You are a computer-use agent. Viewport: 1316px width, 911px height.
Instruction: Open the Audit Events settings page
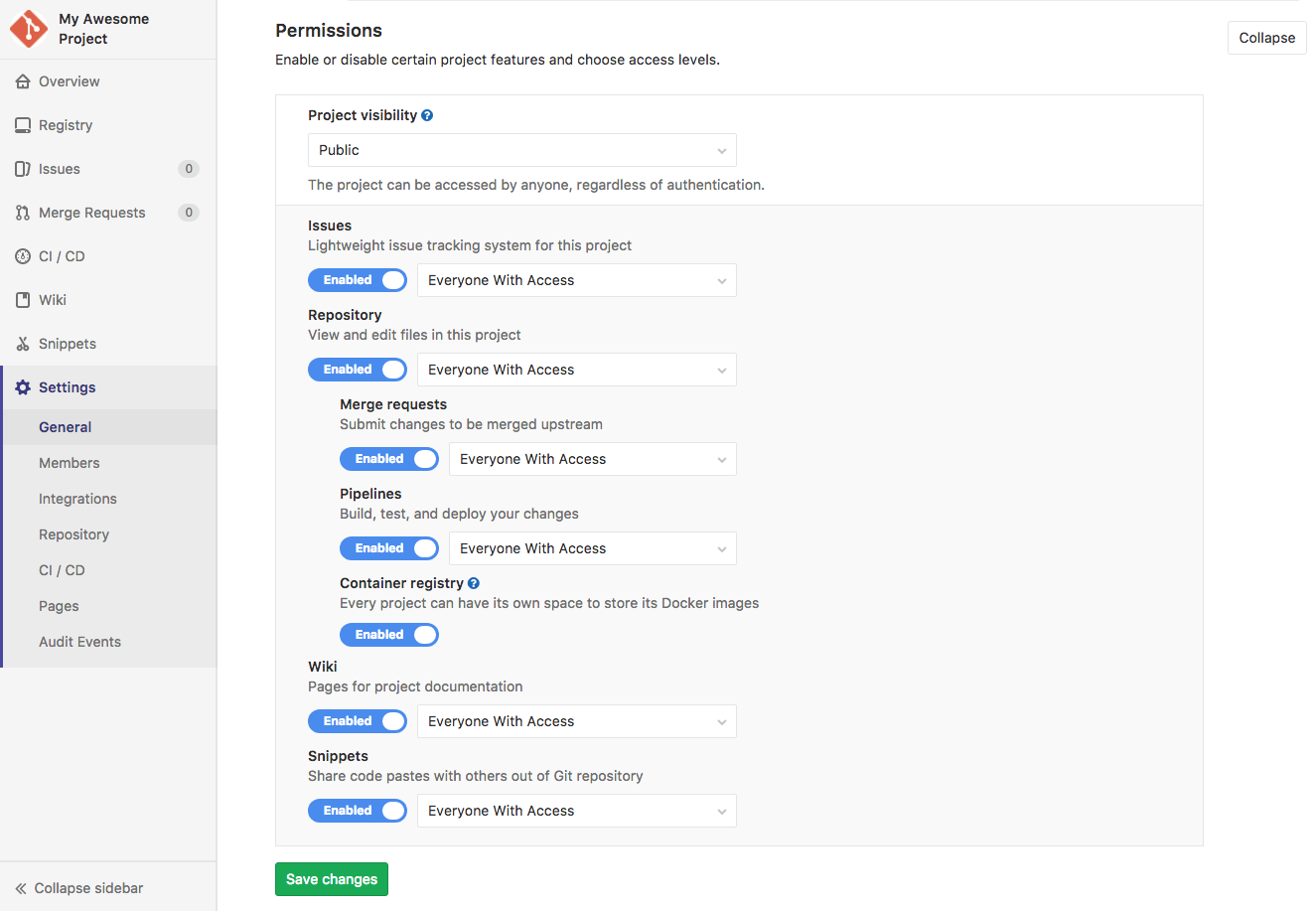tap(79, 642)
